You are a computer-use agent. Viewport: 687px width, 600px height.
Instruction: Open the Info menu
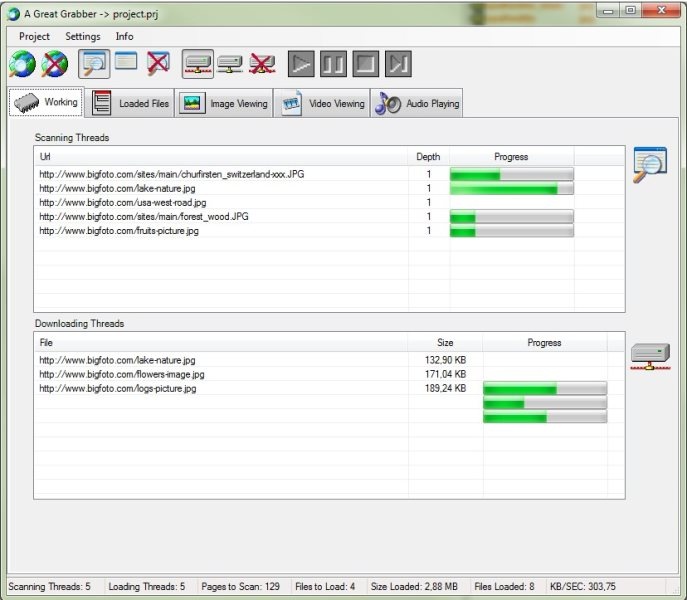[x=124, y=36]
